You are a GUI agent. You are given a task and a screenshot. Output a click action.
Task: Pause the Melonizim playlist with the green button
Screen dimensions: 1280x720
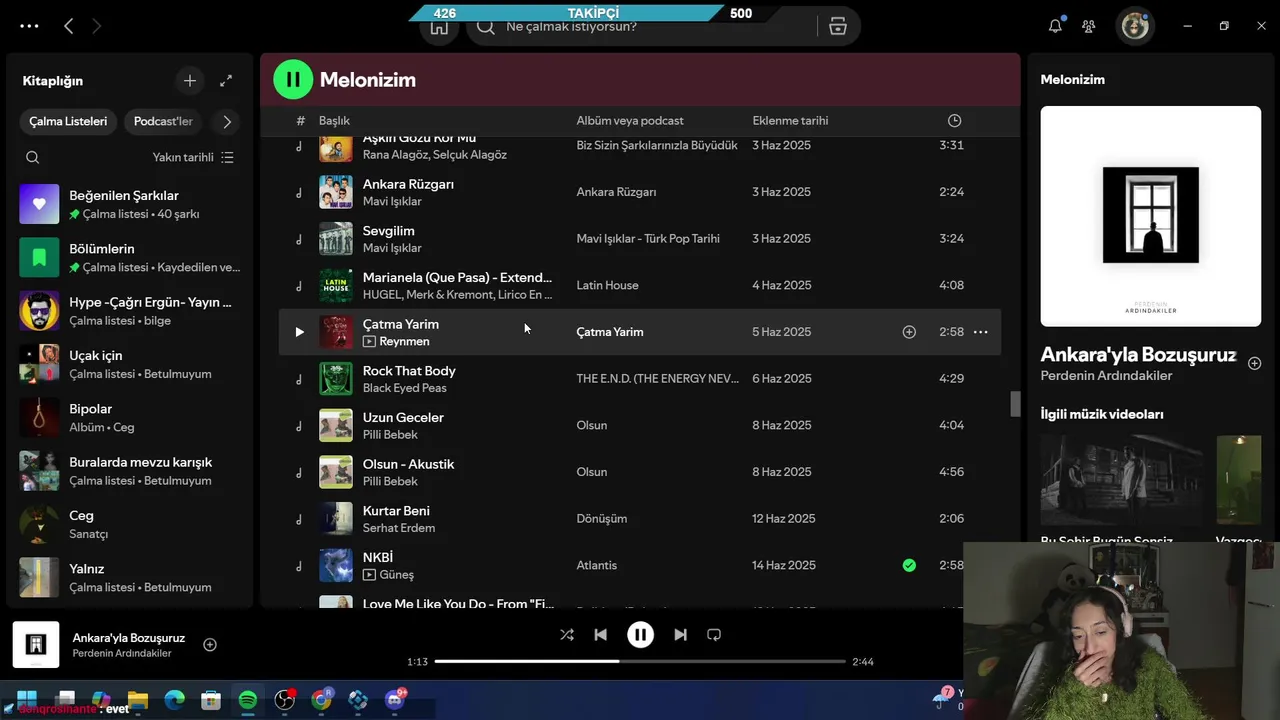pyautogui.click(x=293, y=79)
